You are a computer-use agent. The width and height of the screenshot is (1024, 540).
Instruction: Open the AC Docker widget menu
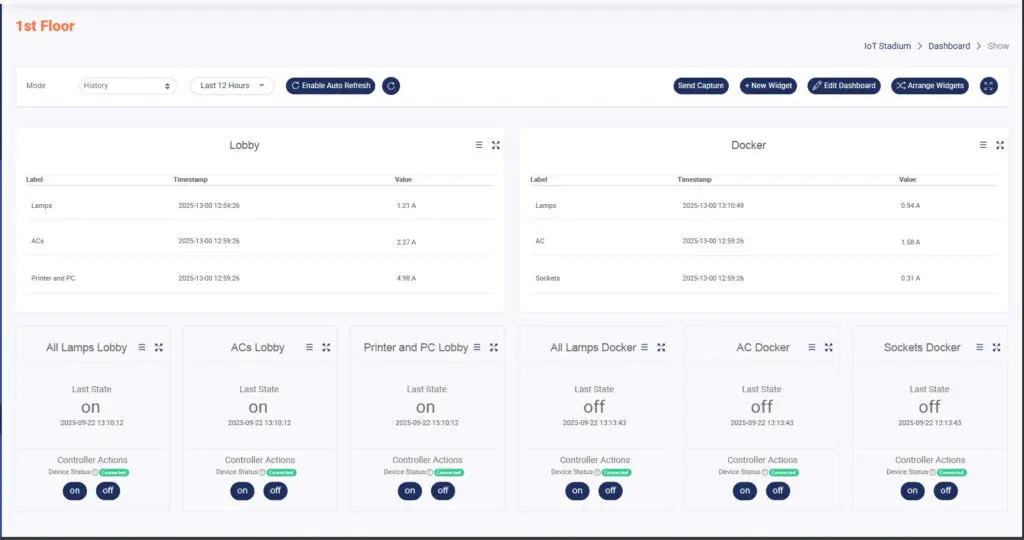pos(812,347)
